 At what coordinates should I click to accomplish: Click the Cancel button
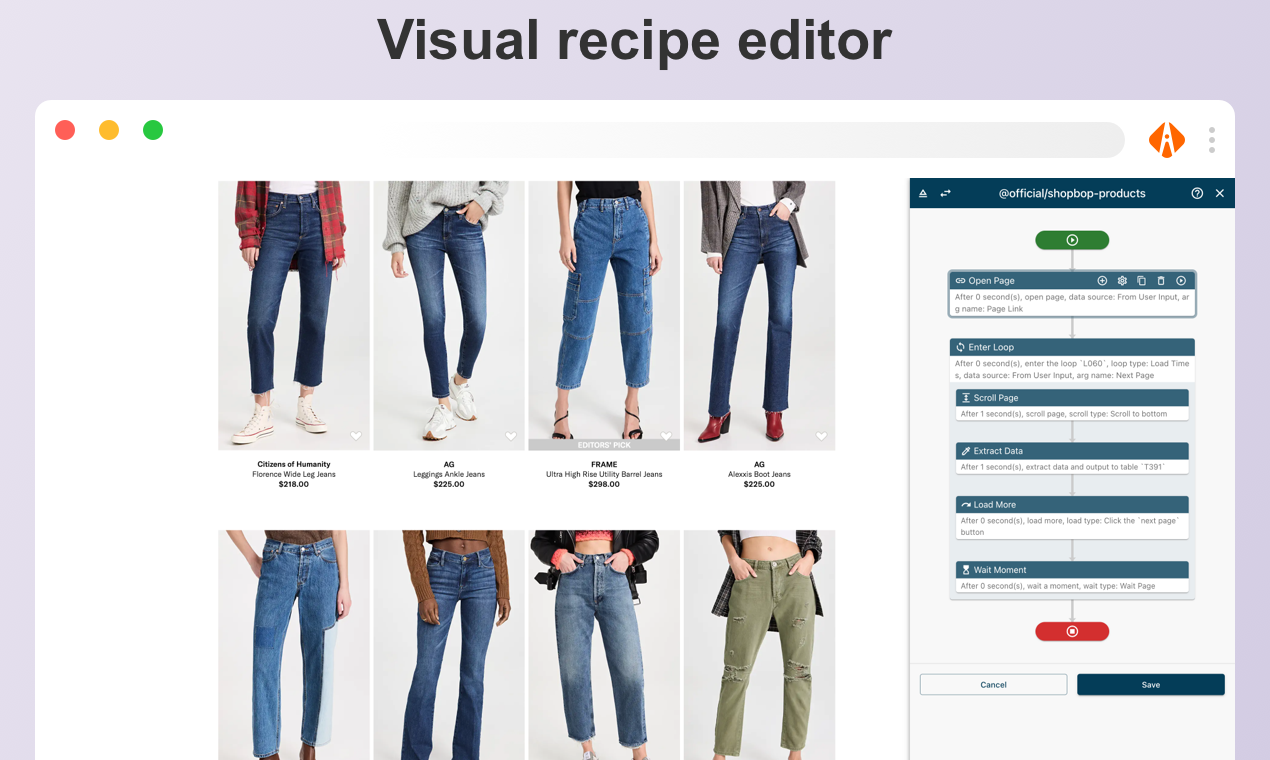click(x=993, y=685)
